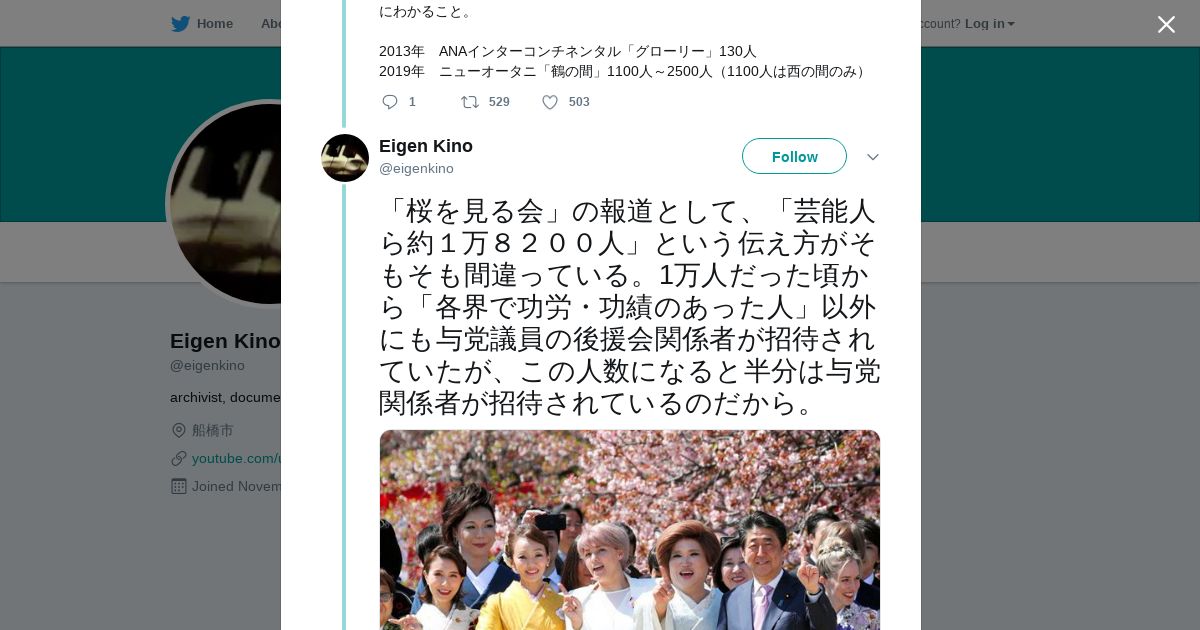Image resolution: width=1200 pixels, height=630 pixels.
Task: Open the About menu item
Action: [270, 24]
